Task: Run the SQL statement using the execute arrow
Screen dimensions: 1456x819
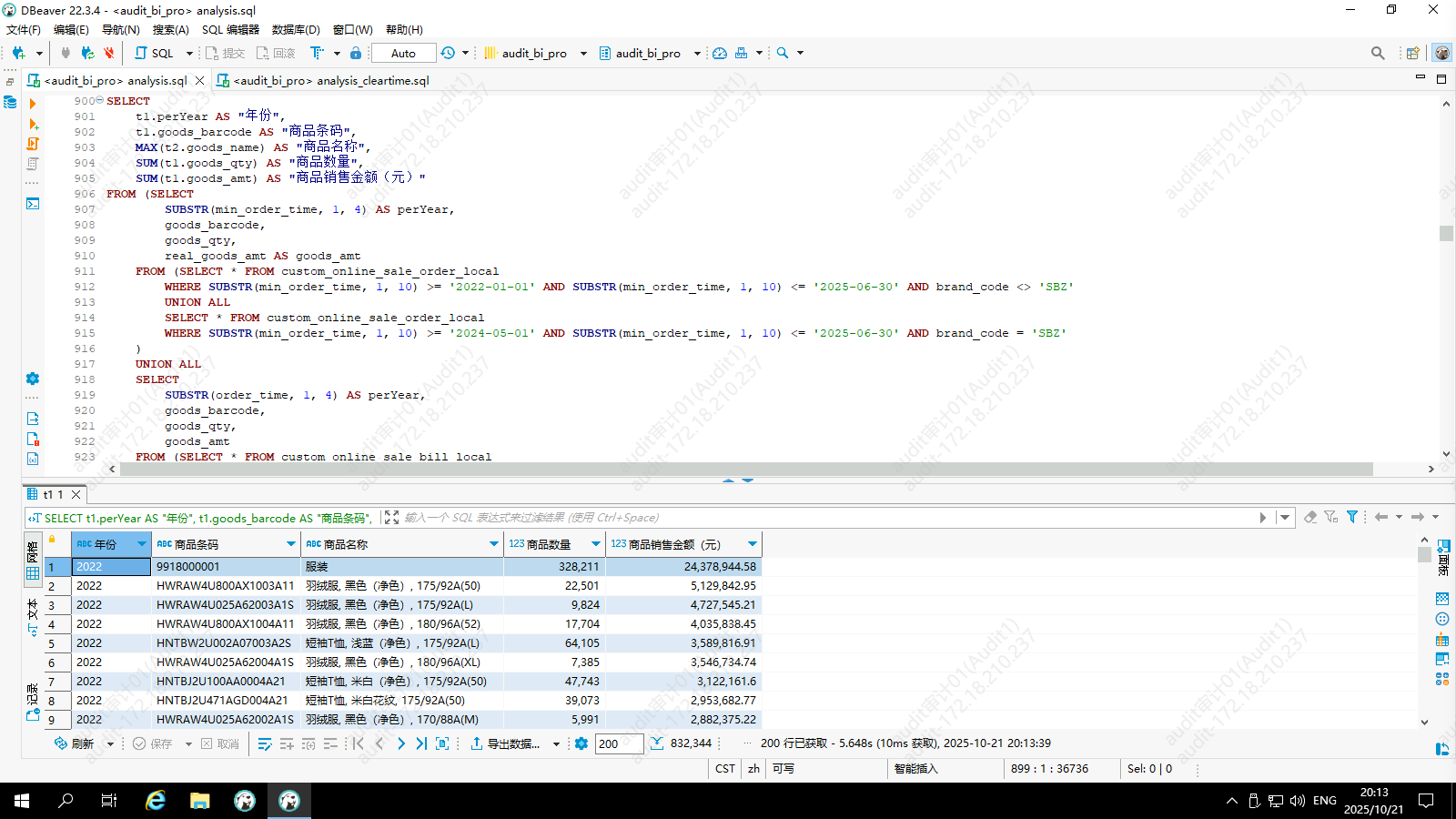Action: tap(33, 104)
